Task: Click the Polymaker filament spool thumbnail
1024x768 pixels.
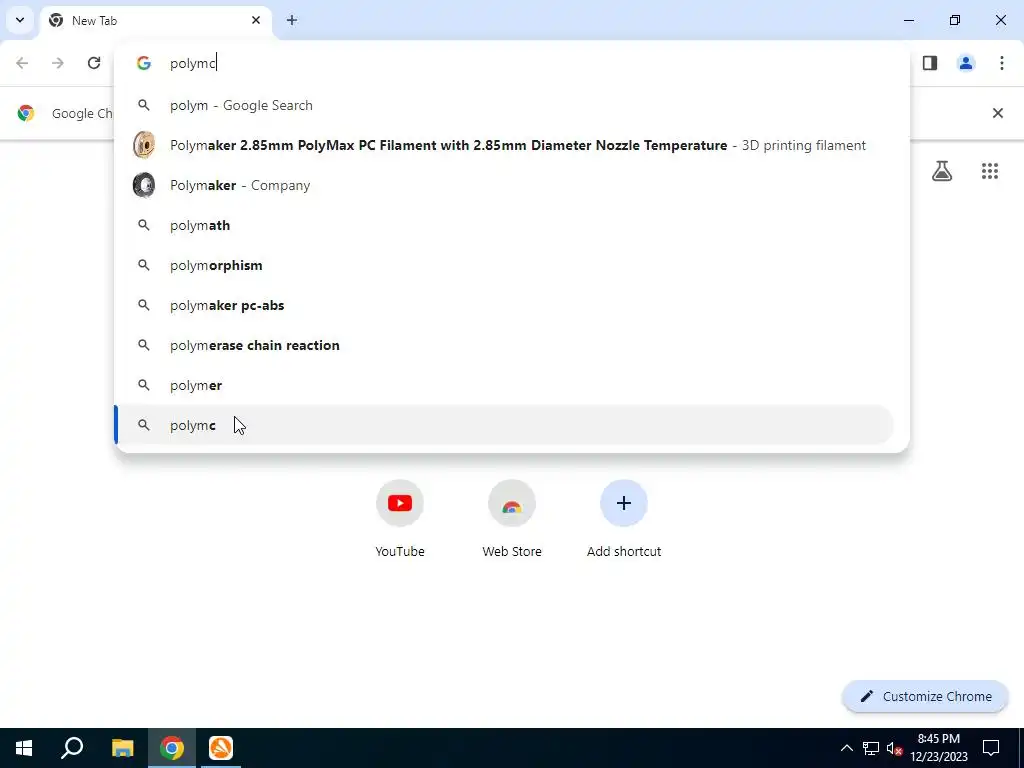Action: point(144,145)
